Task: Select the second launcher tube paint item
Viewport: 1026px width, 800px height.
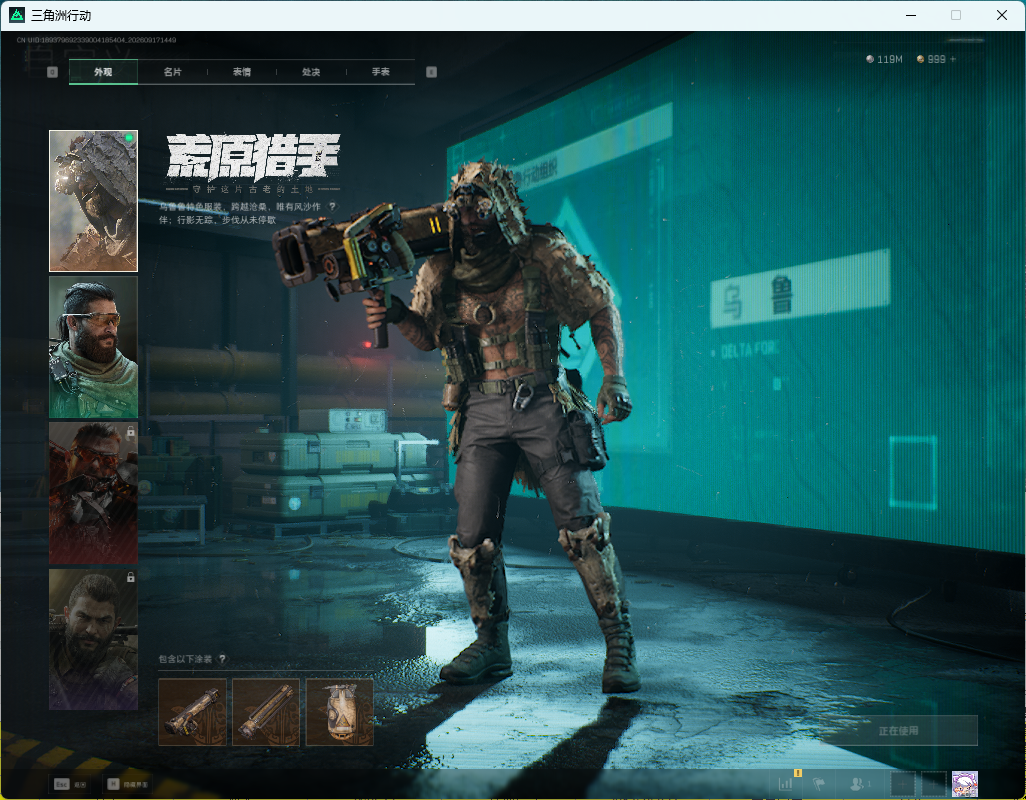Action: [266, 712]
